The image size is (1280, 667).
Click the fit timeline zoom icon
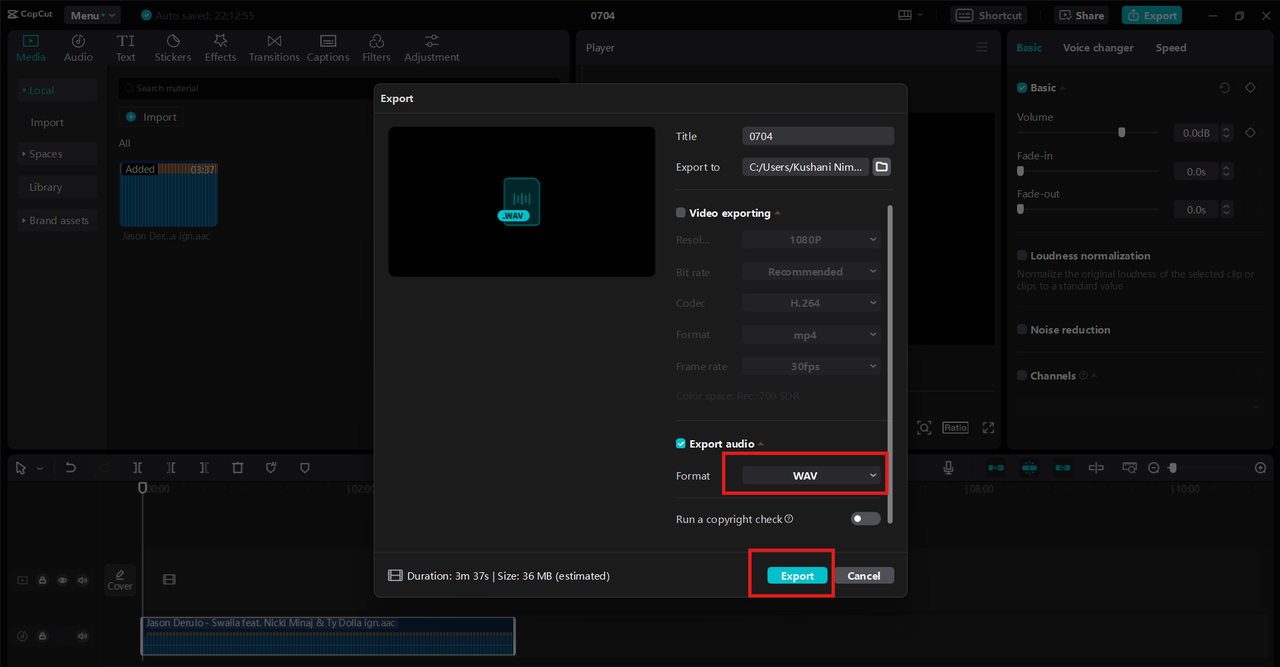[1129, 468]
